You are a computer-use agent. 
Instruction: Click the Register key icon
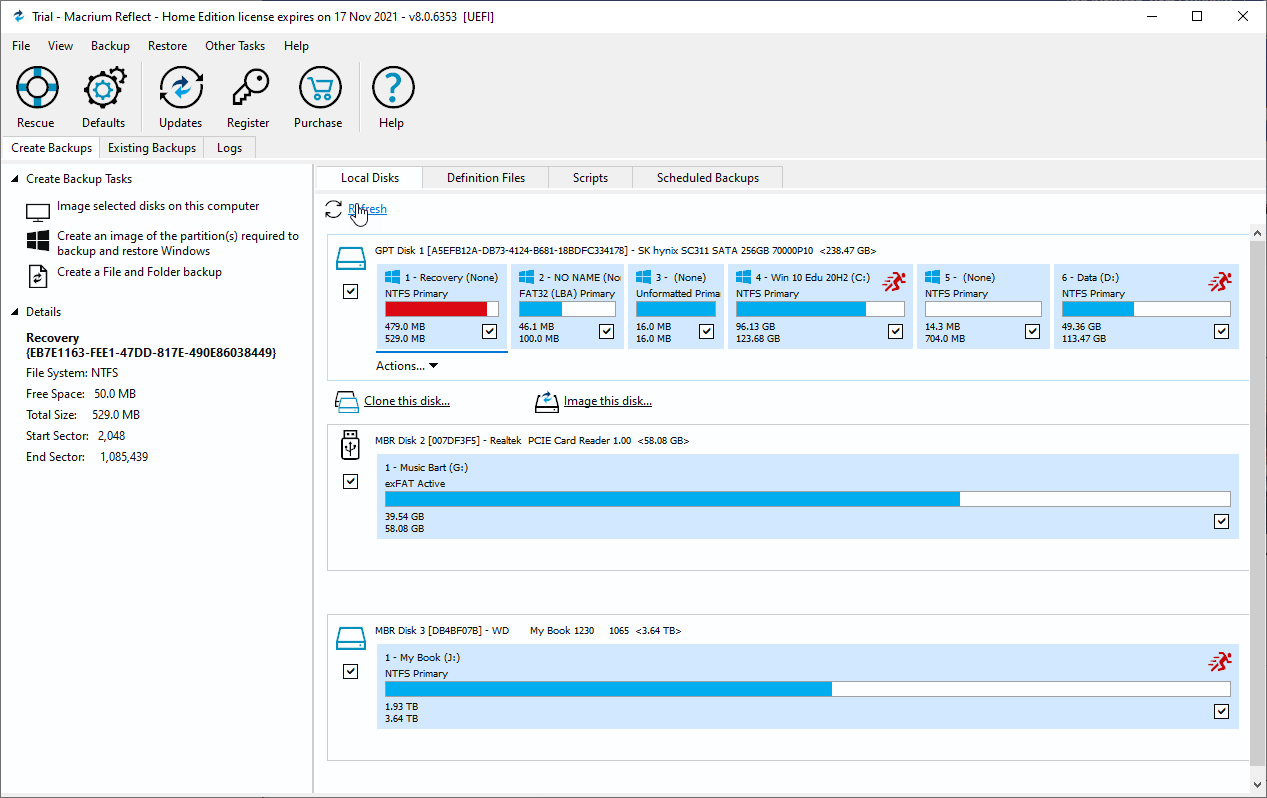(x=248, y=89)
